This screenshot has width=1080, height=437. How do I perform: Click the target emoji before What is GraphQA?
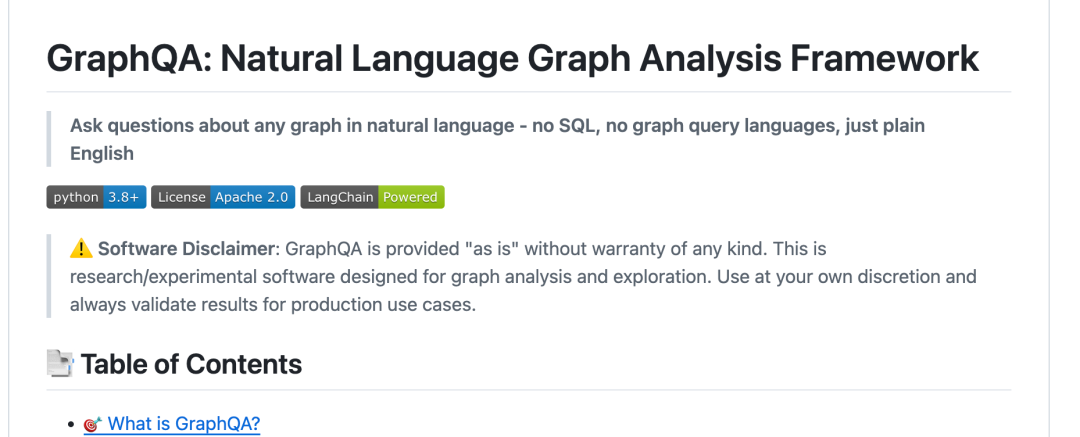pyautogui.click(x=92, y=424)
